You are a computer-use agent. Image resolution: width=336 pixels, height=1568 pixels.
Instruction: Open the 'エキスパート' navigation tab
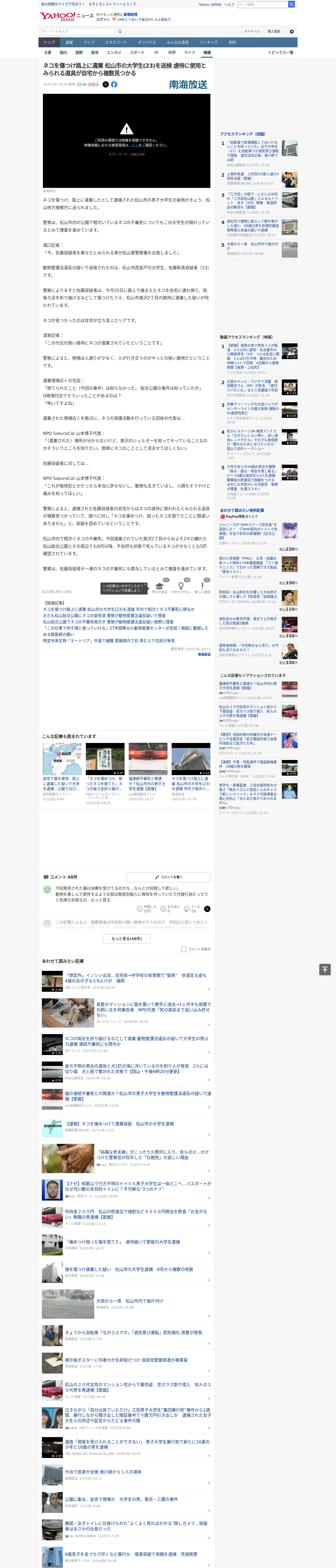click(116, 43)
